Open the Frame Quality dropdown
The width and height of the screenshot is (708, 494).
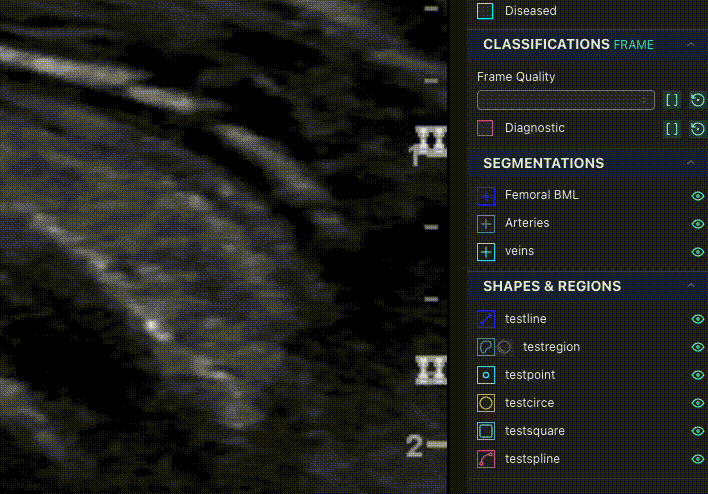[566, 100]
